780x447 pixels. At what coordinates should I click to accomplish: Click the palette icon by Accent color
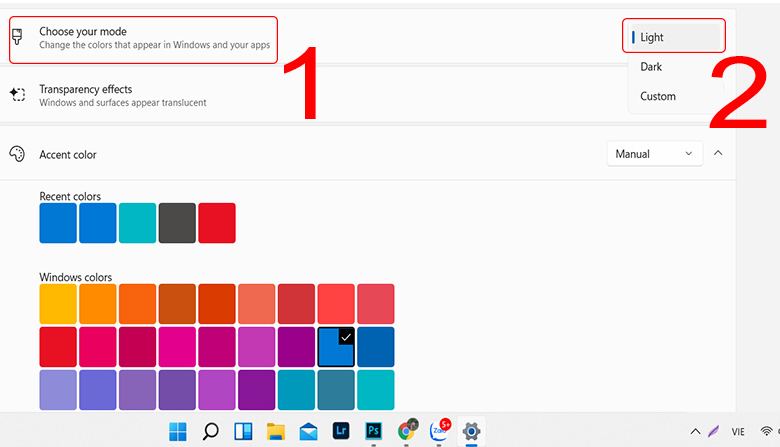pos(17,154)
